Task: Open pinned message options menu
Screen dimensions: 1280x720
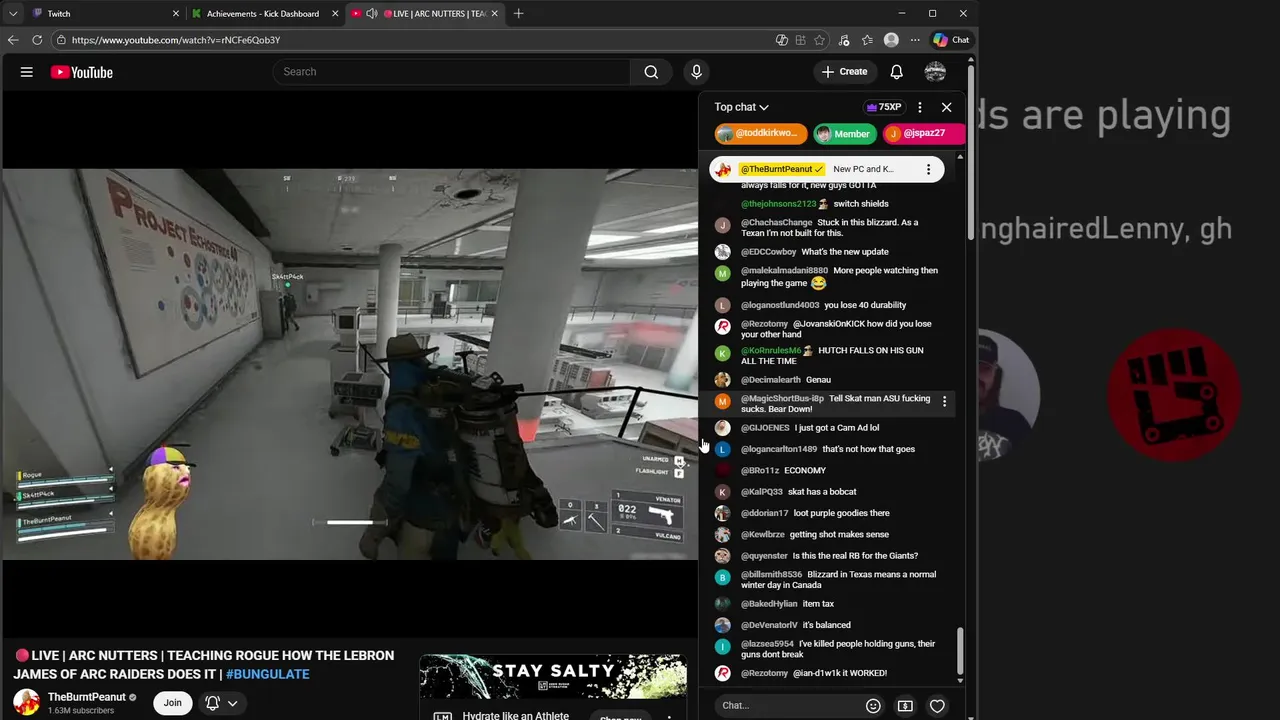Action: [928, 169]
